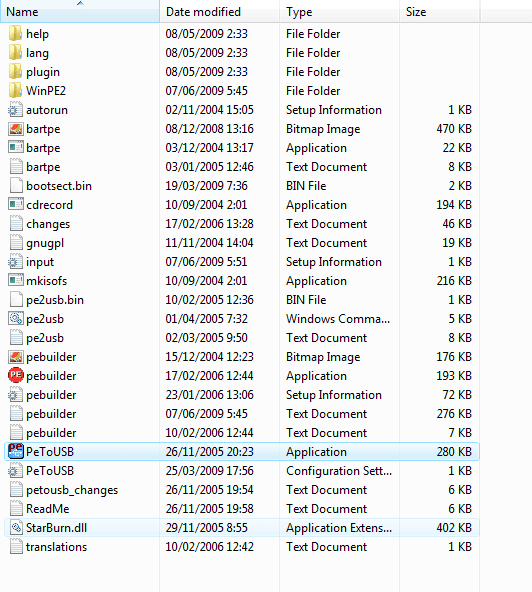Click the 22 KB bartpe application icon

tap(15, 148)
